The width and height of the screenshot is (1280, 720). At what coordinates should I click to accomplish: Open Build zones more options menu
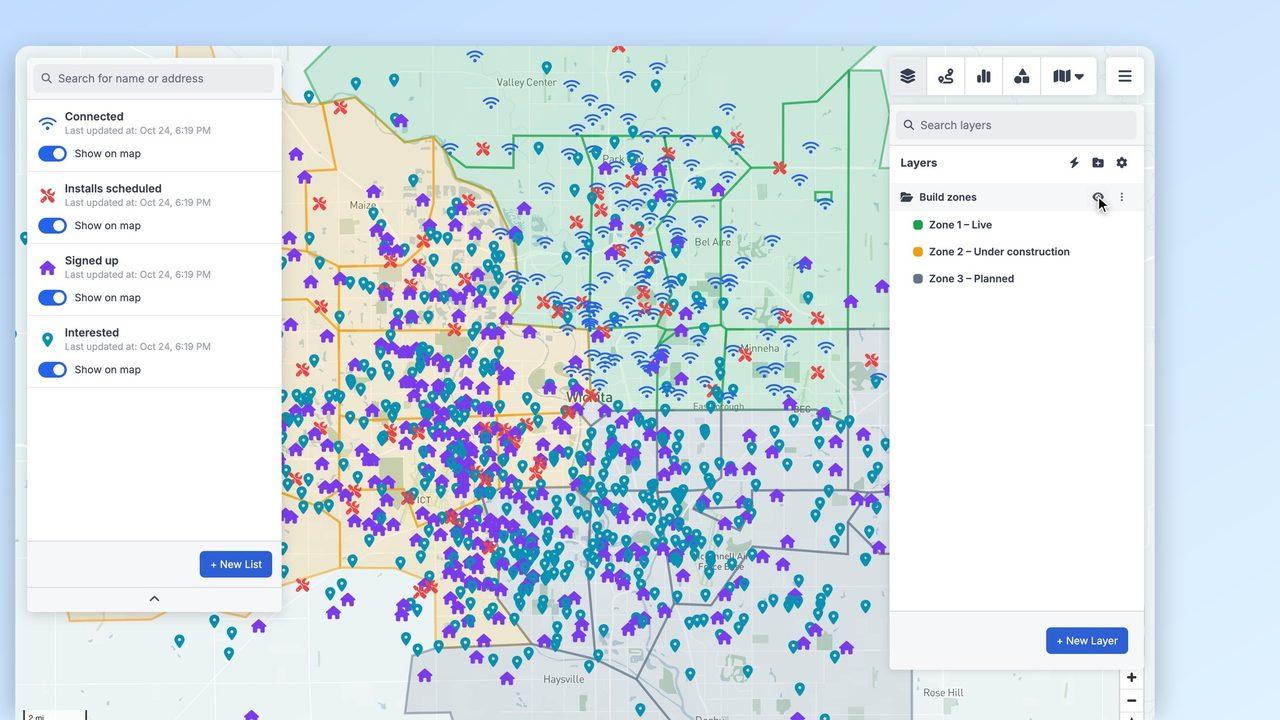[1122, 197]
